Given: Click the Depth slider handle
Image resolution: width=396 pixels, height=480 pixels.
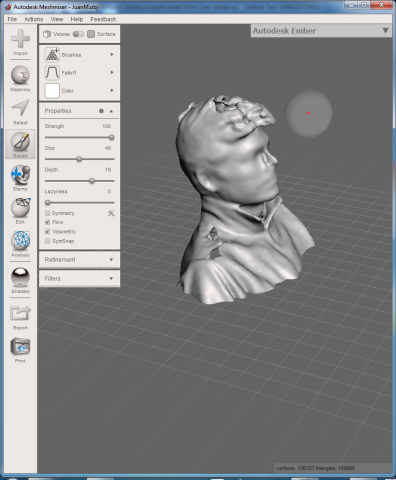Looking at the screenshot, I should (x=92, y=181).
